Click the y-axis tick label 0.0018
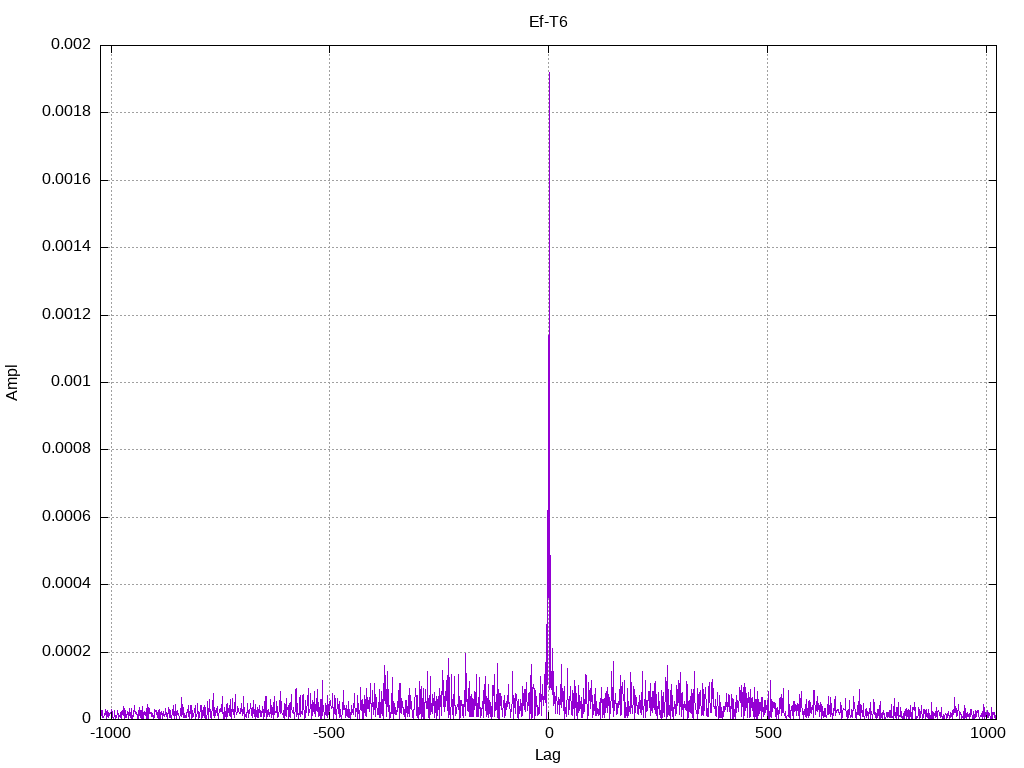 [66, 112]
